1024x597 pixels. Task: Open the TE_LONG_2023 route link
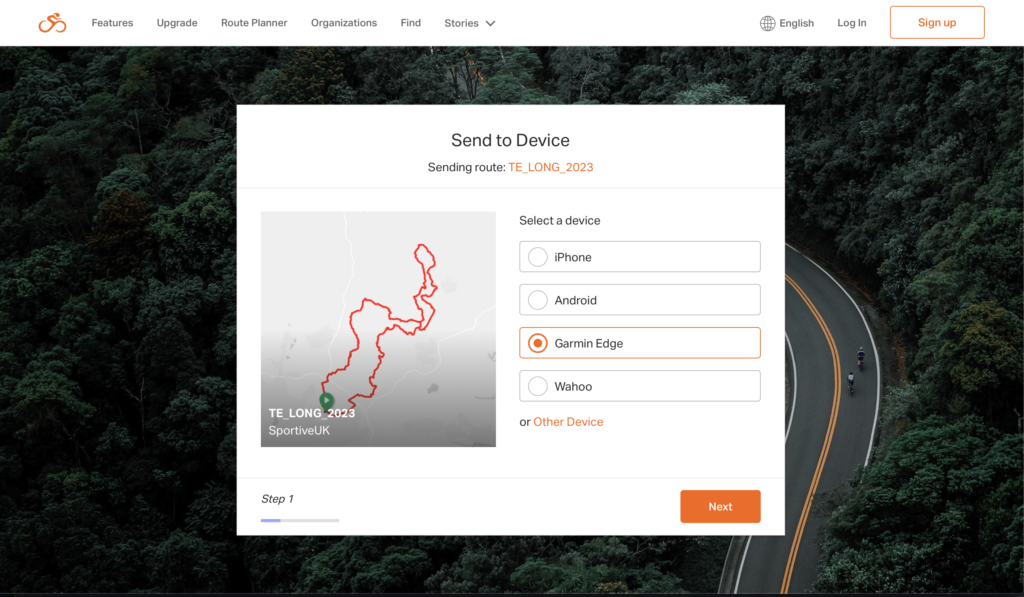pyautogui.click(x=551, y=167)
